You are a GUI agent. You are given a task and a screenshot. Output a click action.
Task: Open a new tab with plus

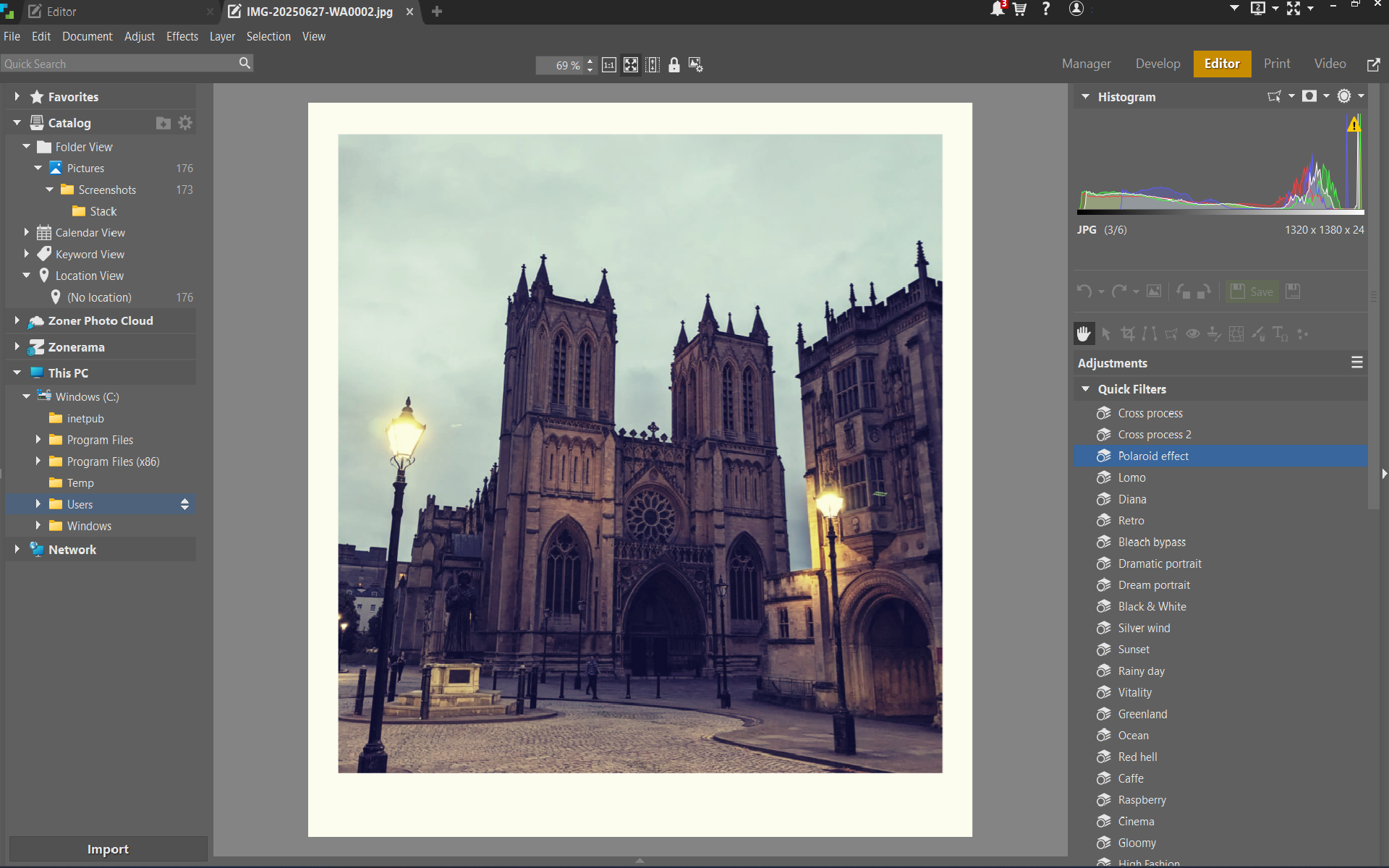pos(437,12)
